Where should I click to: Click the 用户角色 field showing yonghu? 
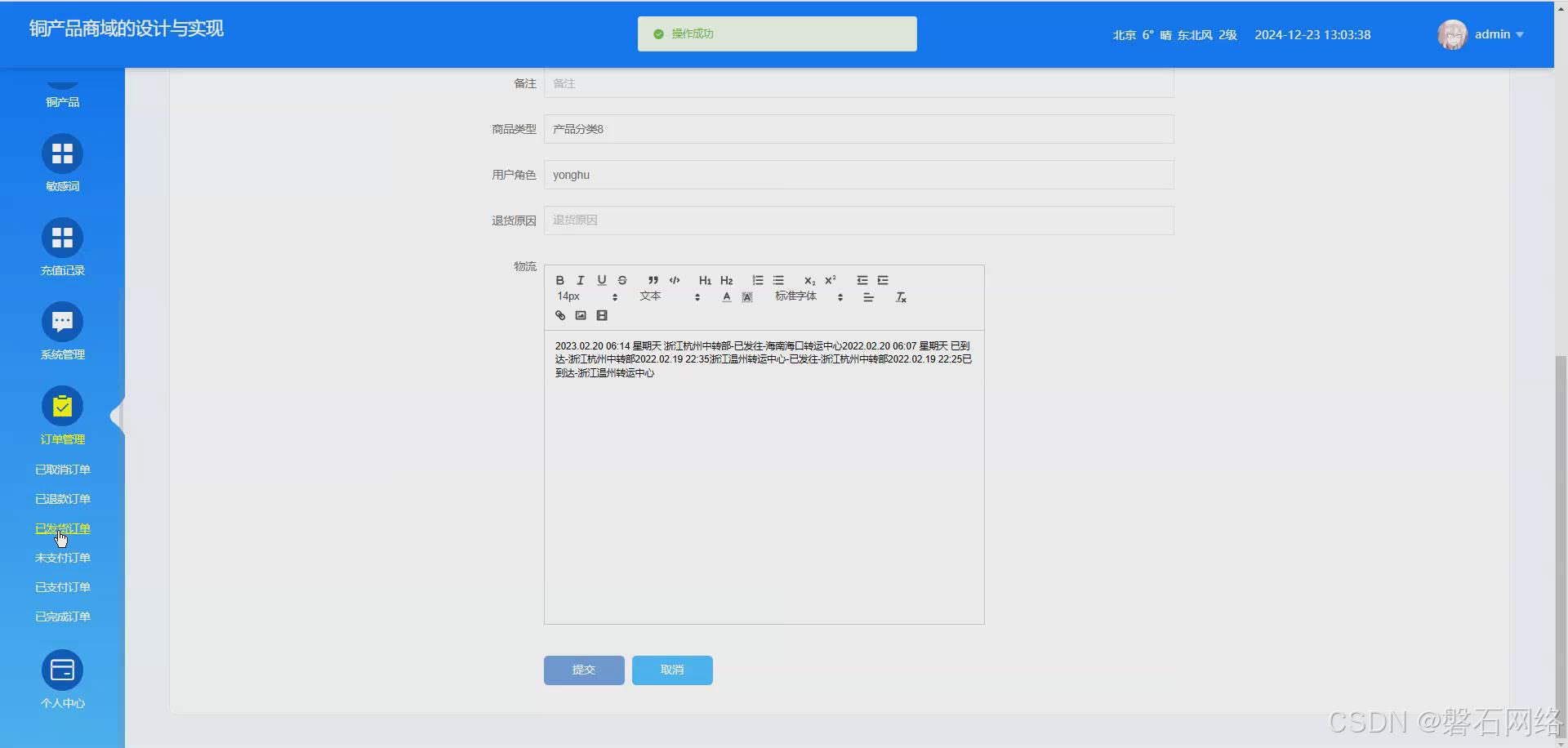tap(859, 175)
